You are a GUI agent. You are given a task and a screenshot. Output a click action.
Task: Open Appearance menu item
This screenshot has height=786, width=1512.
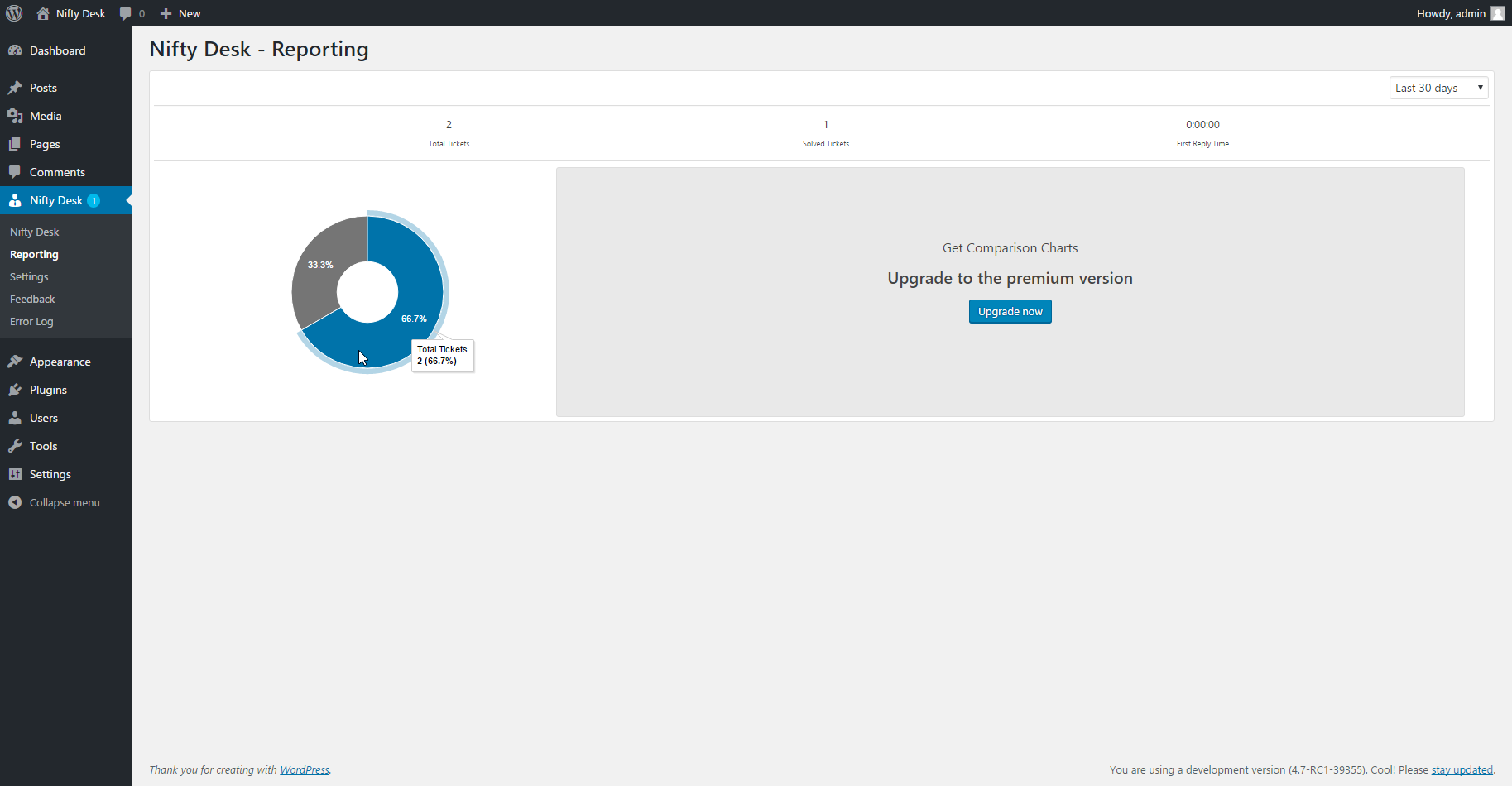(66, 362)
